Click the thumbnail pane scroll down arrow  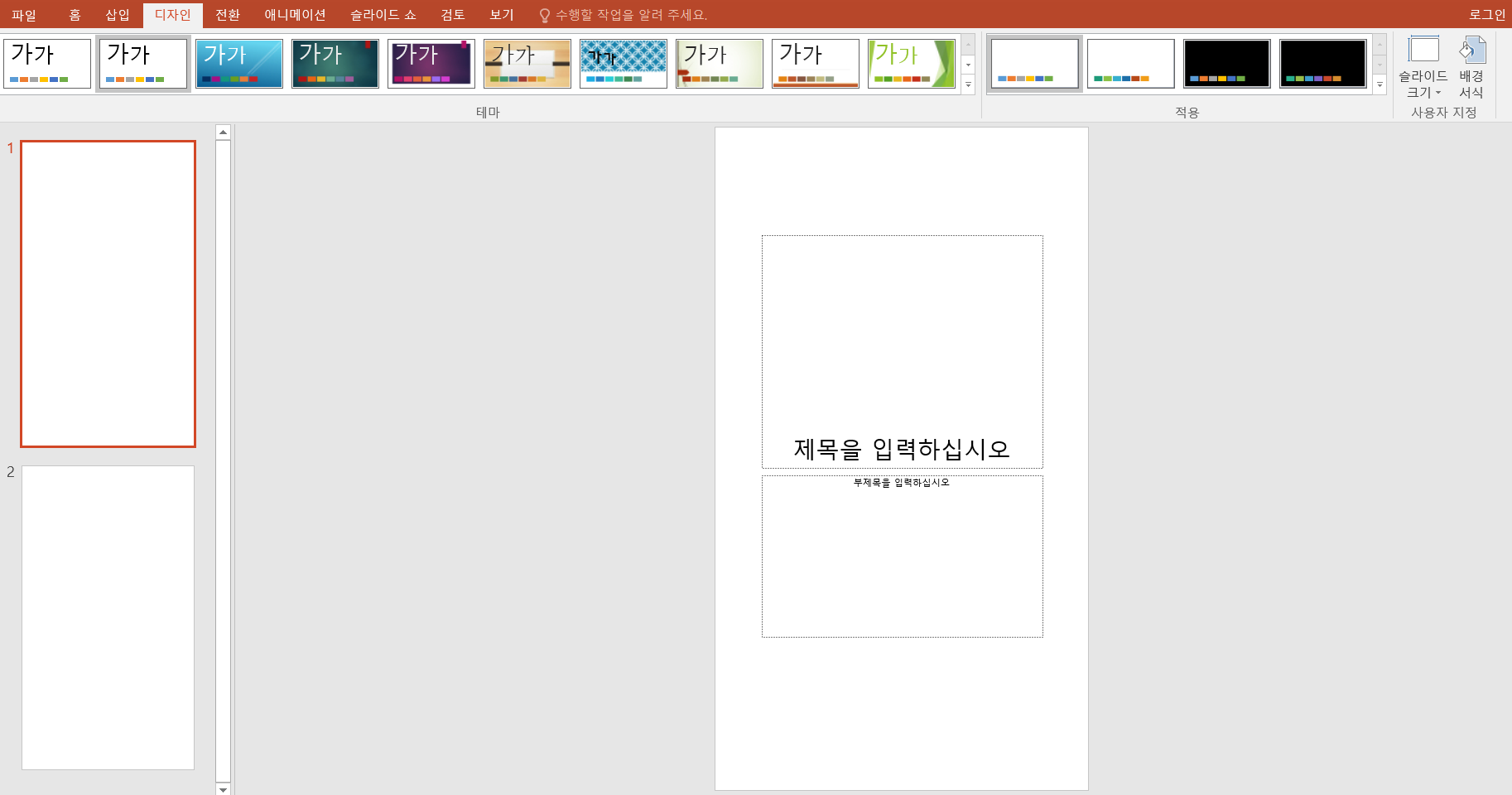click(223, 789)
